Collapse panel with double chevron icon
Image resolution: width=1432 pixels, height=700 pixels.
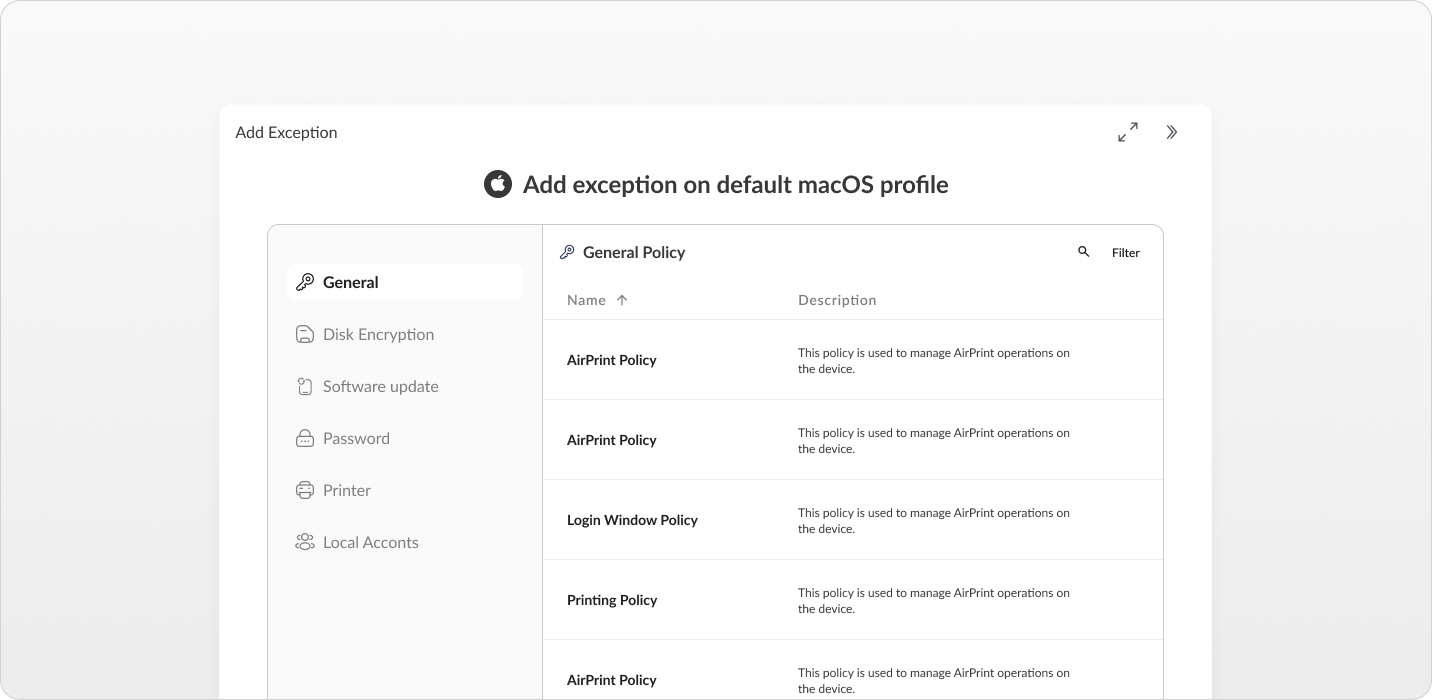1172,132
